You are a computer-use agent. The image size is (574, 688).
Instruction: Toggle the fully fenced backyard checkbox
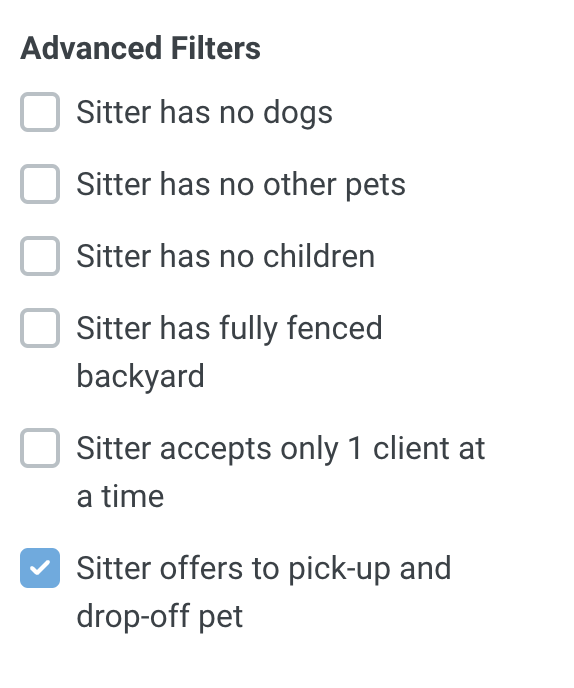pyautogui.click(x=40, y=328)
